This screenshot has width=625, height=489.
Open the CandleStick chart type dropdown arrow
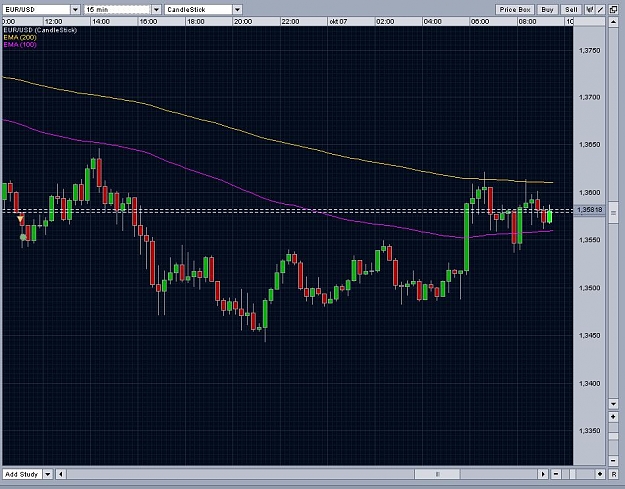tap(237, 10)
